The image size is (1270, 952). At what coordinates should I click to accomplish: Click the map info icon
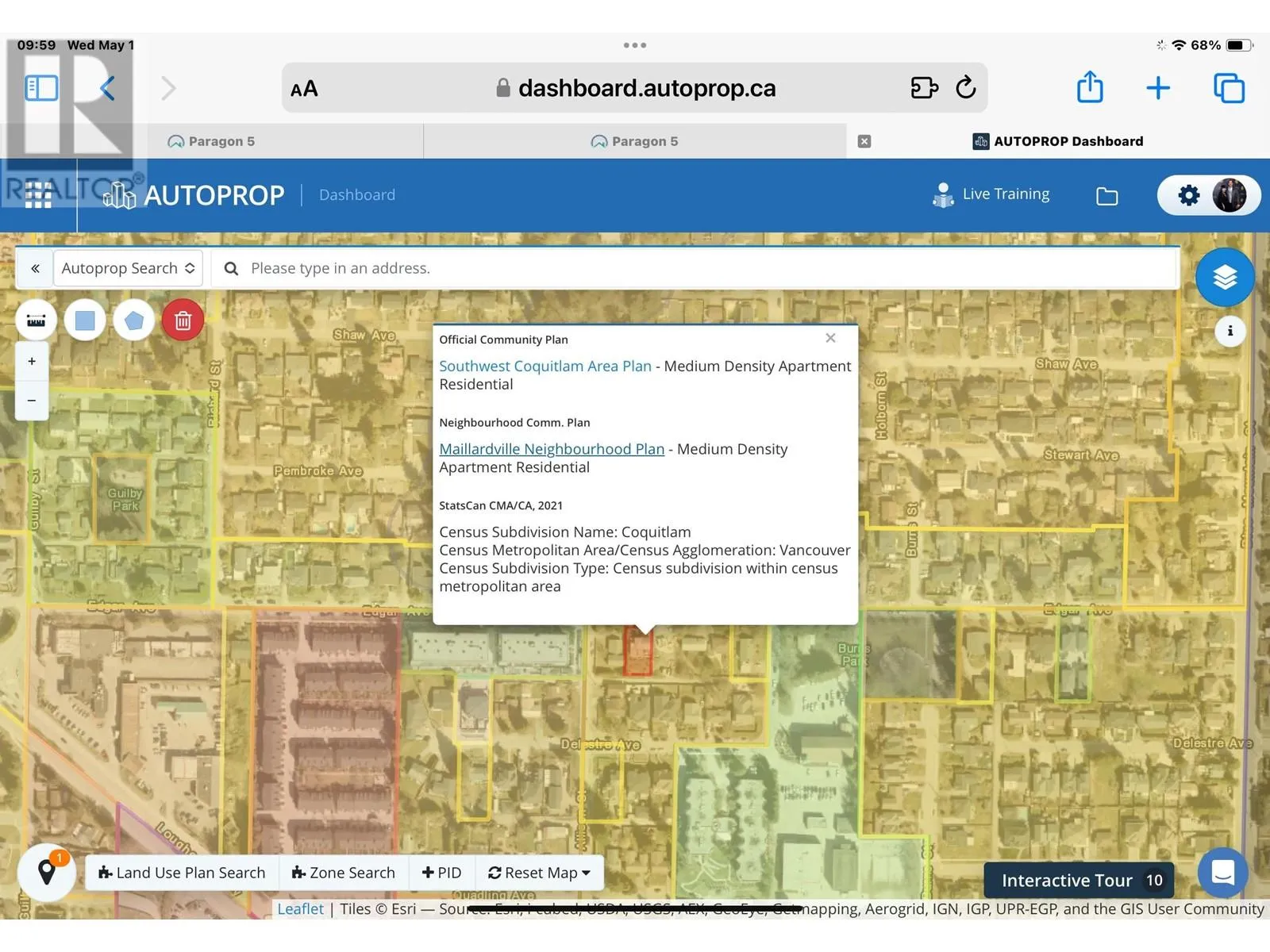1230,331
